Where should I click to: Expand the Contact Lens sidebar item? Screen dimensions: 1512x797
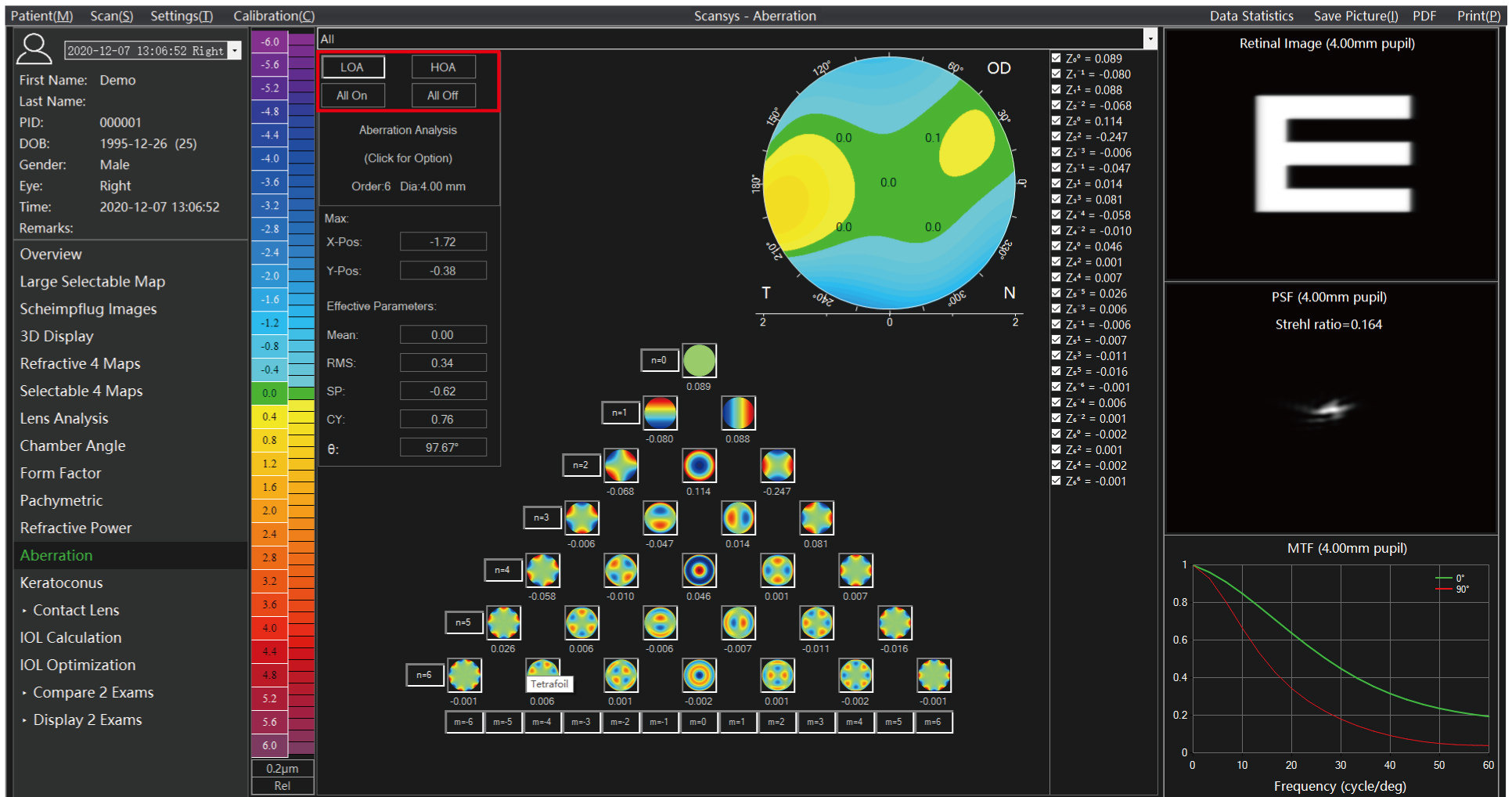point(24,610)
